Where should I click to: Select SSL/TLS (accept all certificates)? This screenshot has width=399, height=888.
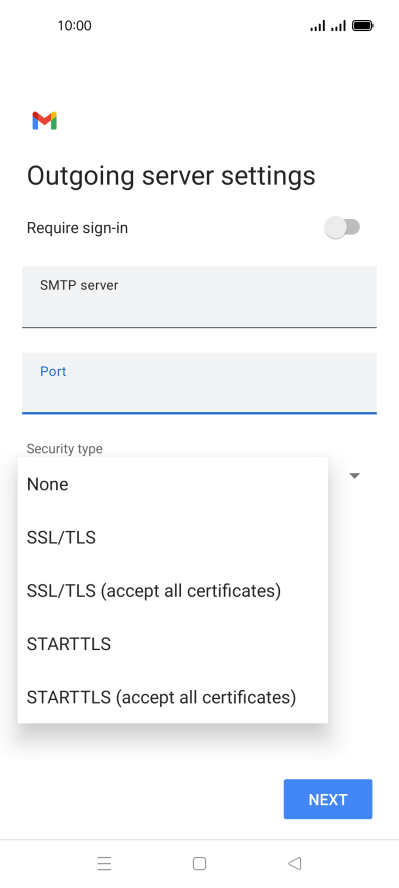click(173, 591)
